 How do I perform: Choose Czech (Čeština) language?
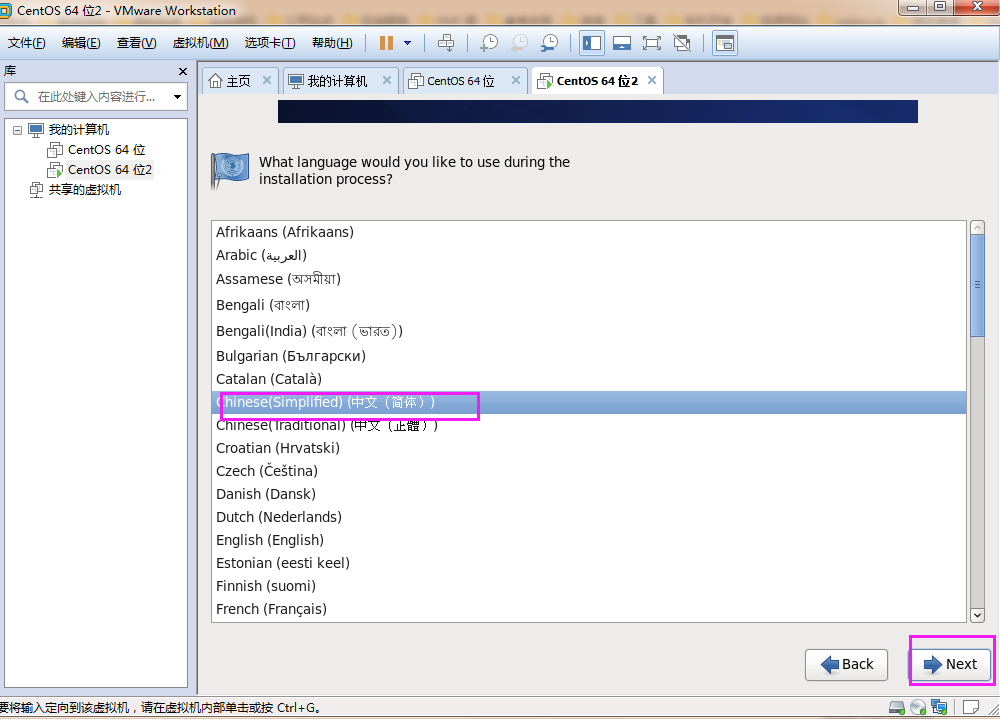point(589,471)
